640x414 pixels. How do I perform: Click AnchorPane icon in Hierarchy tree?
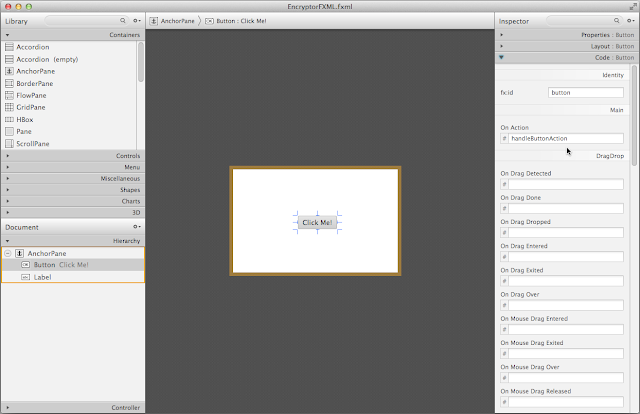pyautogui.click(x=19, y=253)
